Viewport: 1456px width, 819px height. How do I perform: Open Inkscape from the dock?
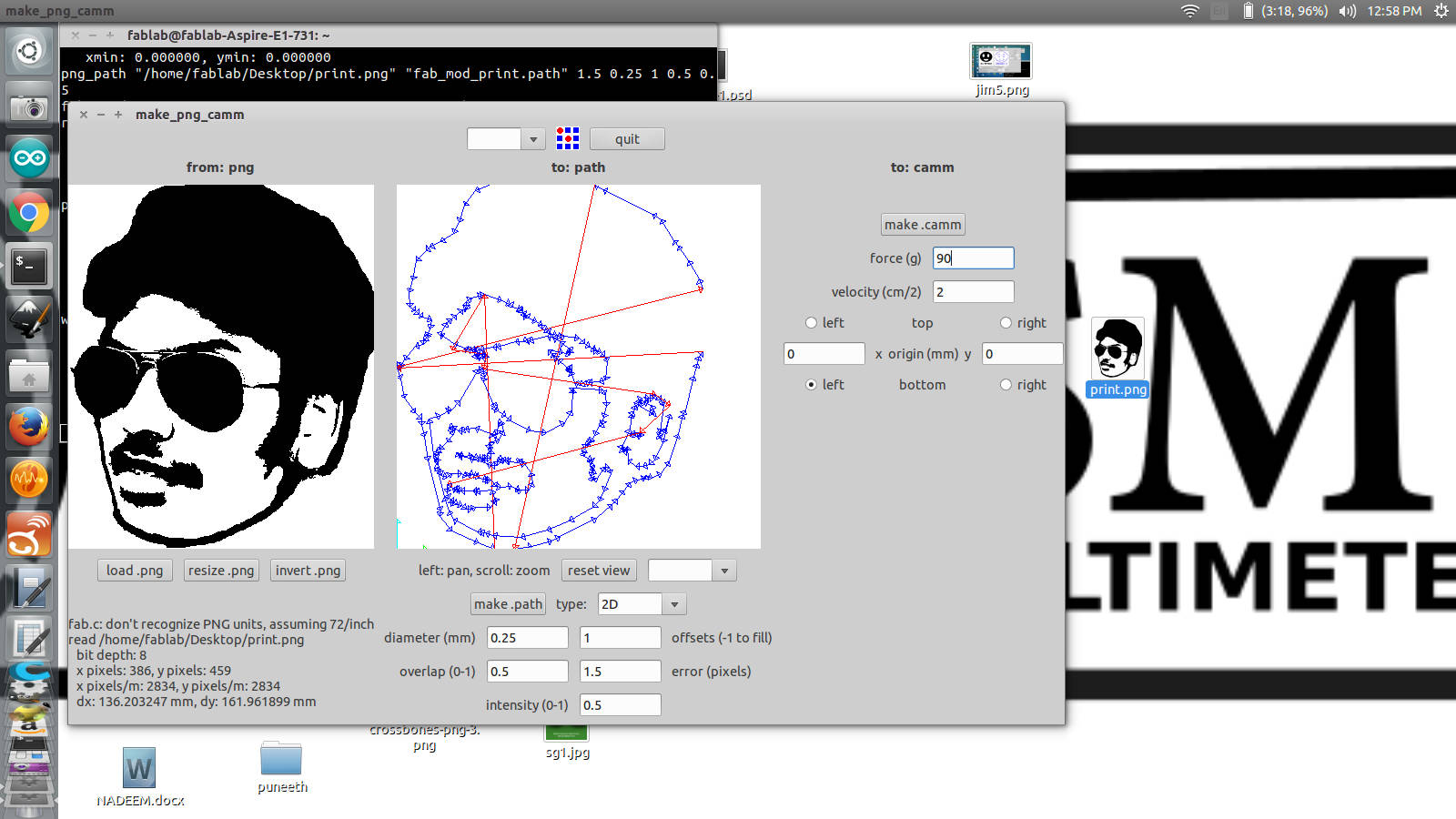point(29,319)
